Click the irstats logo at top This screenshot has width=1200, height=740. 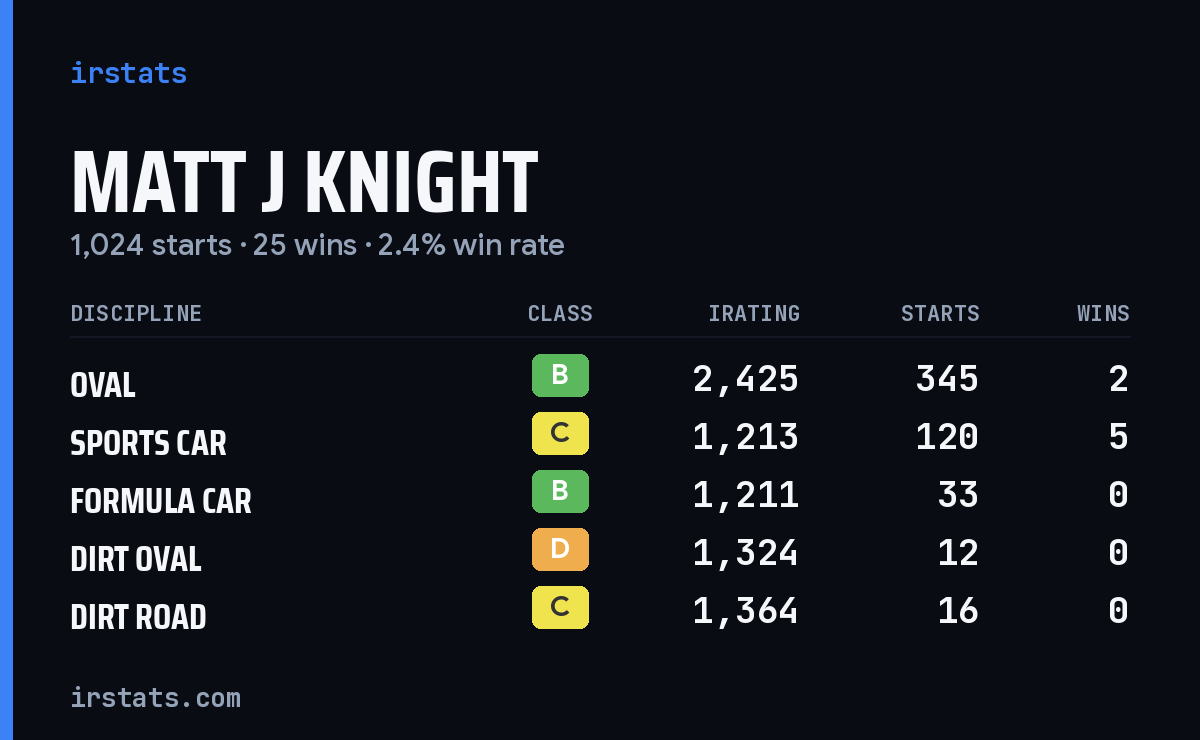click(x=128, y=73)
